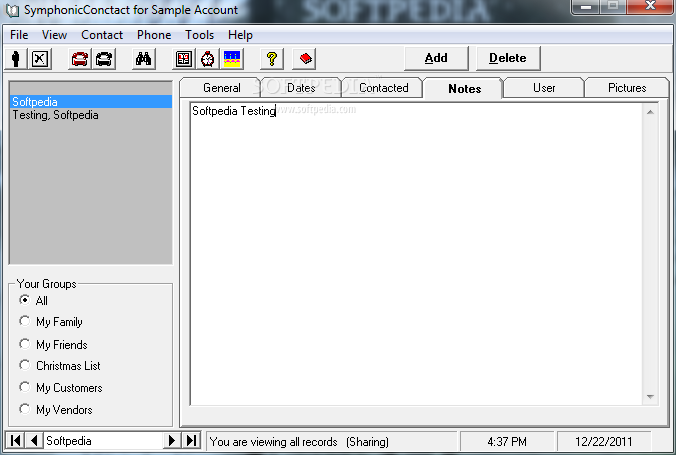Click the calendar page toolbar icon

pos(184,59)
